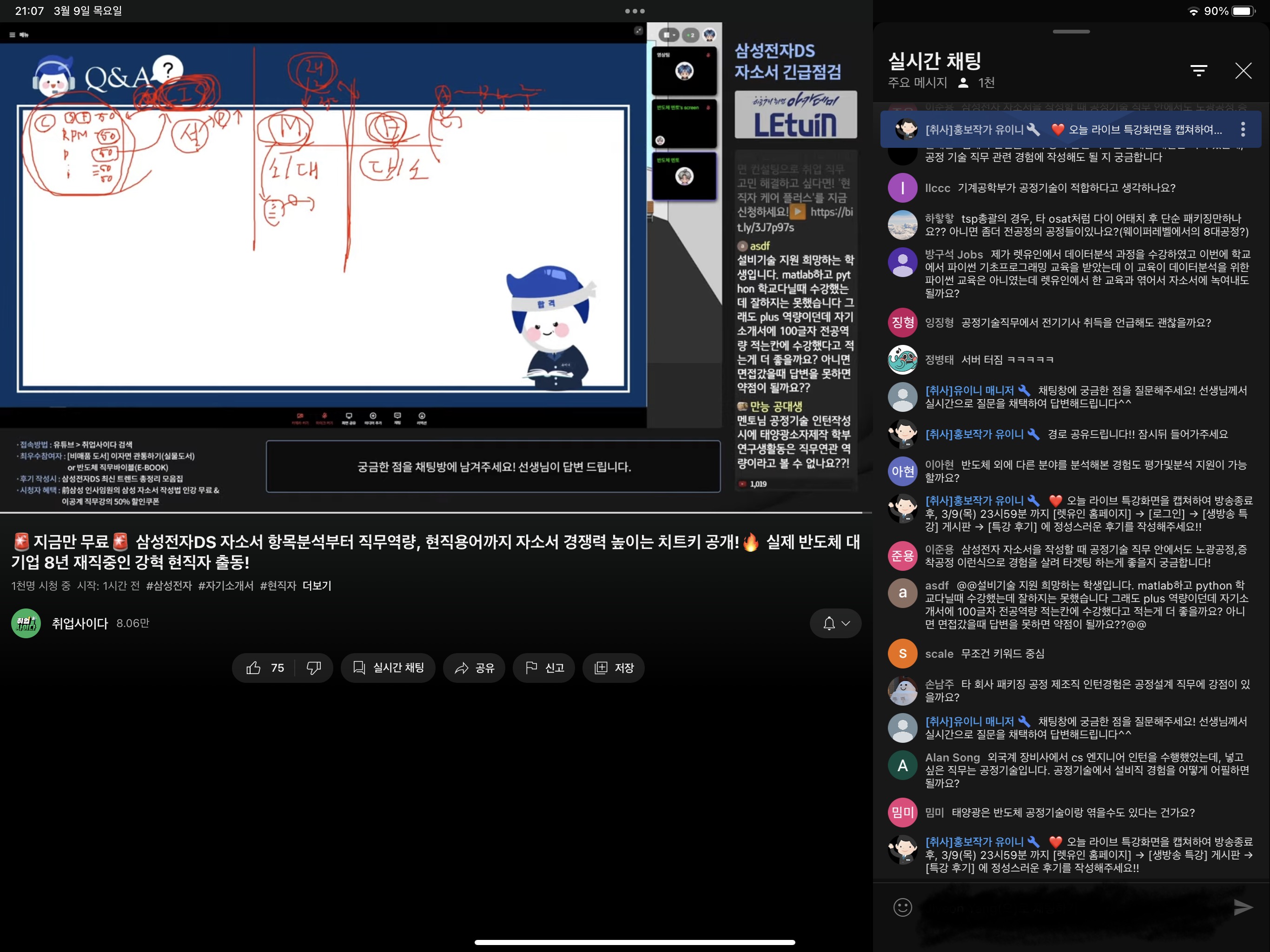Open the 실시간 채팅 button under video

pos(388,667)
